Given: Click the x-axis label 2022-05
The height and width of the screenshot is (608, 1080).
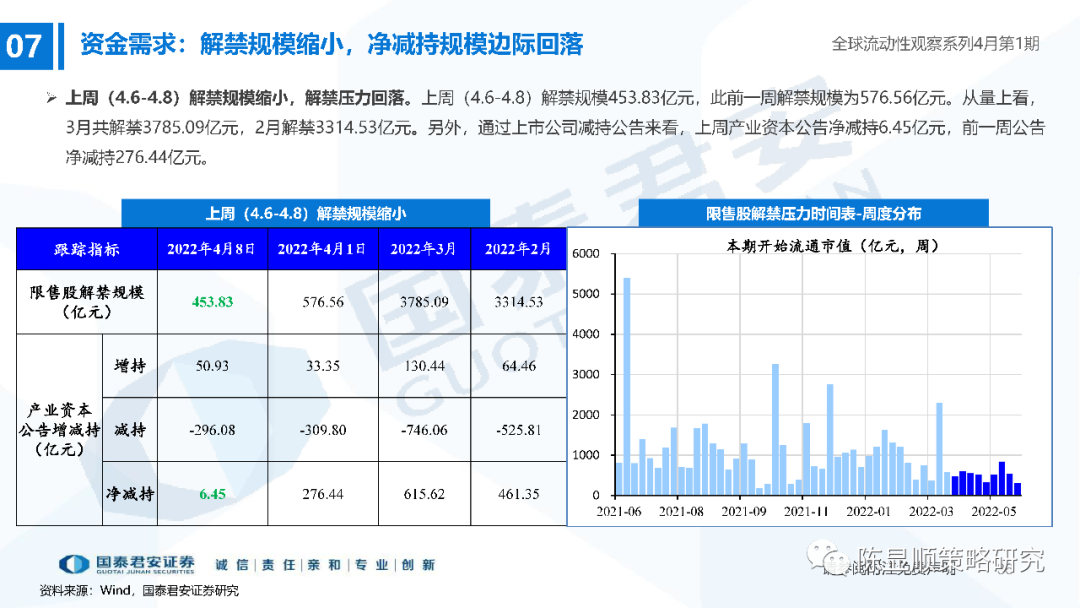Looking at the screenshot, I should (x=993, y=512).
